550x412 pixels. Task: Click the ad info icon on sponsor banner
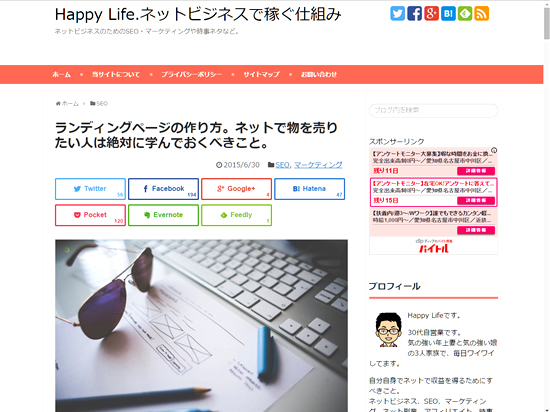pyautogui.click(x=494, y=150)
